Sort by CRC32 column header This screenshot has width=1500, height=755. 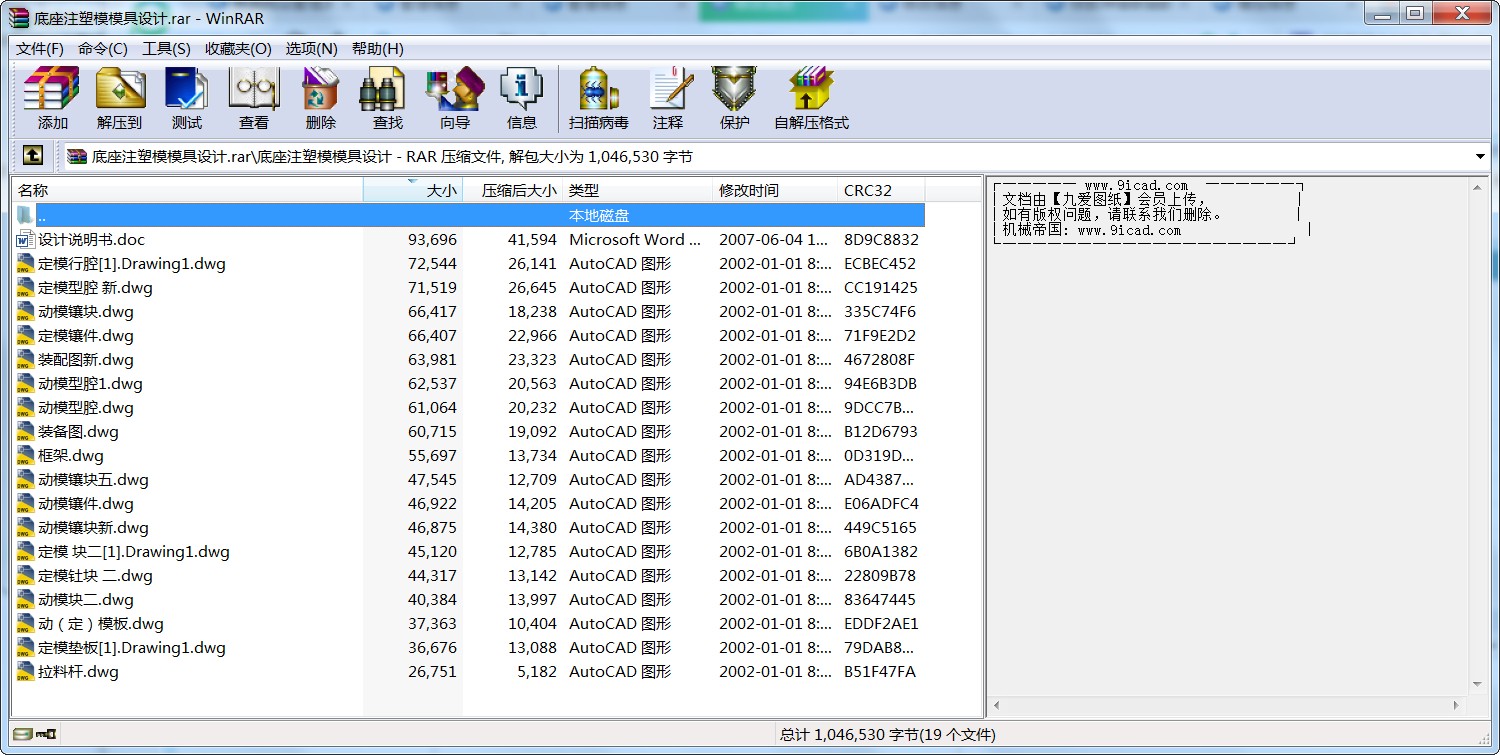(881, 190)
